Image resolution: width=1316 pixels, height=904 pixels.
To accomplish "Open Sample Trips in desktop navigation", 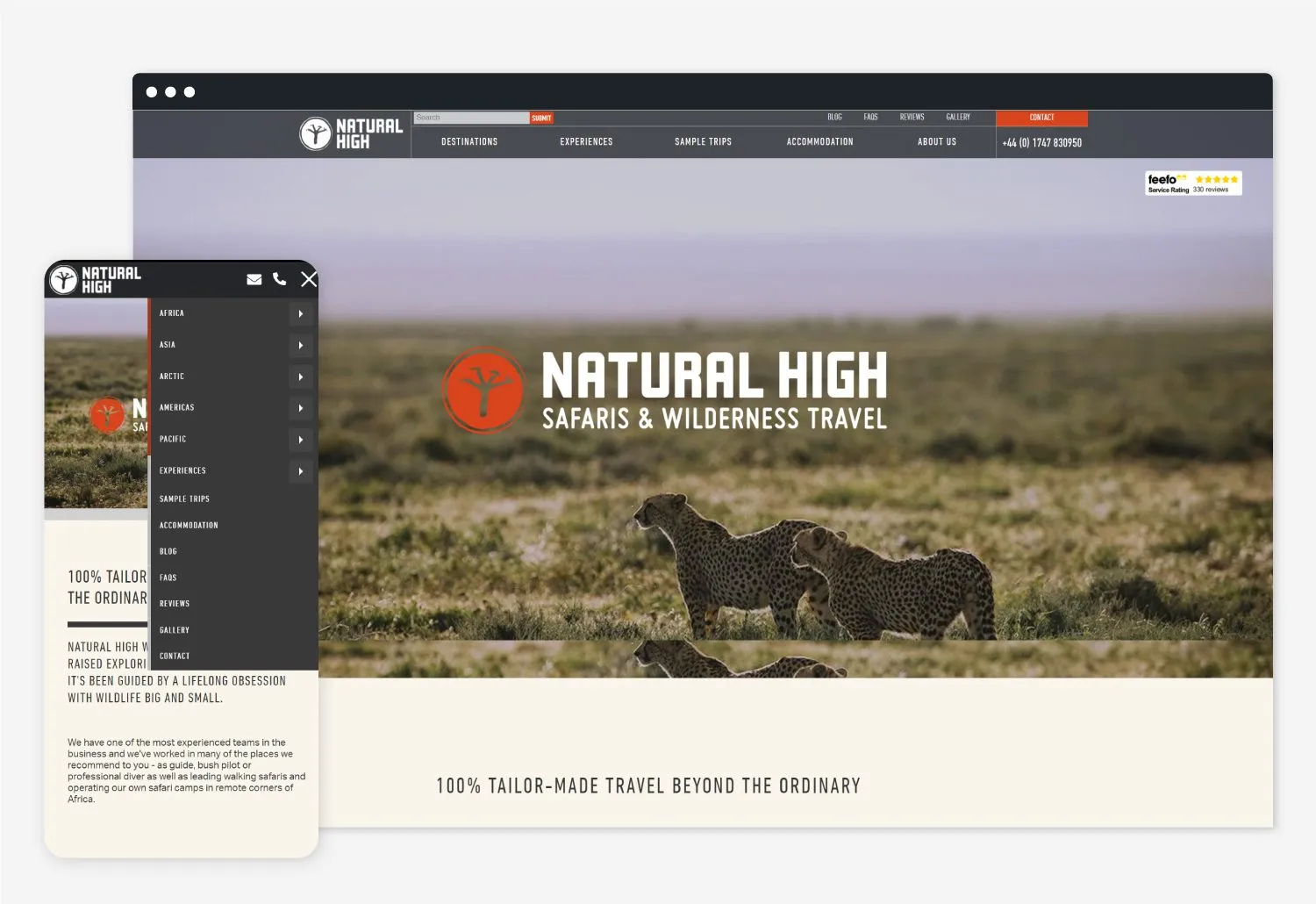I will coord(703,141).
